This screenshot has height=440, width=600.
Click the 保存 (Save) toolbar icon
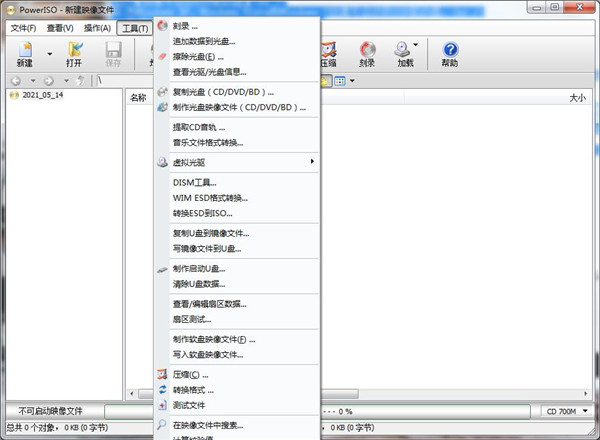pyautogui.click(x=113, y=54)
